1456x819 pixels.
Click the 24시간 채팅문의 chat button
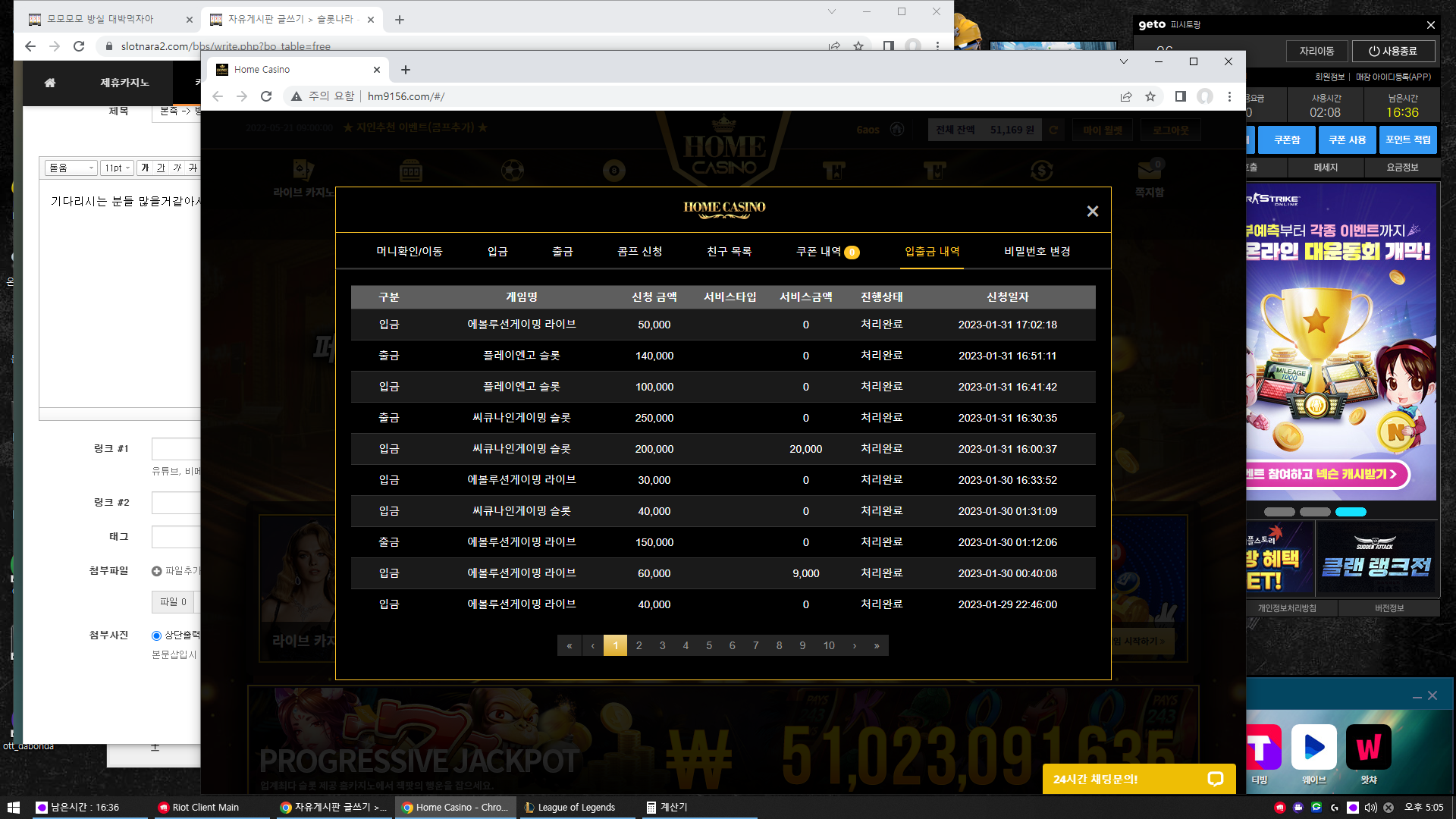(x=1139, y=779)
